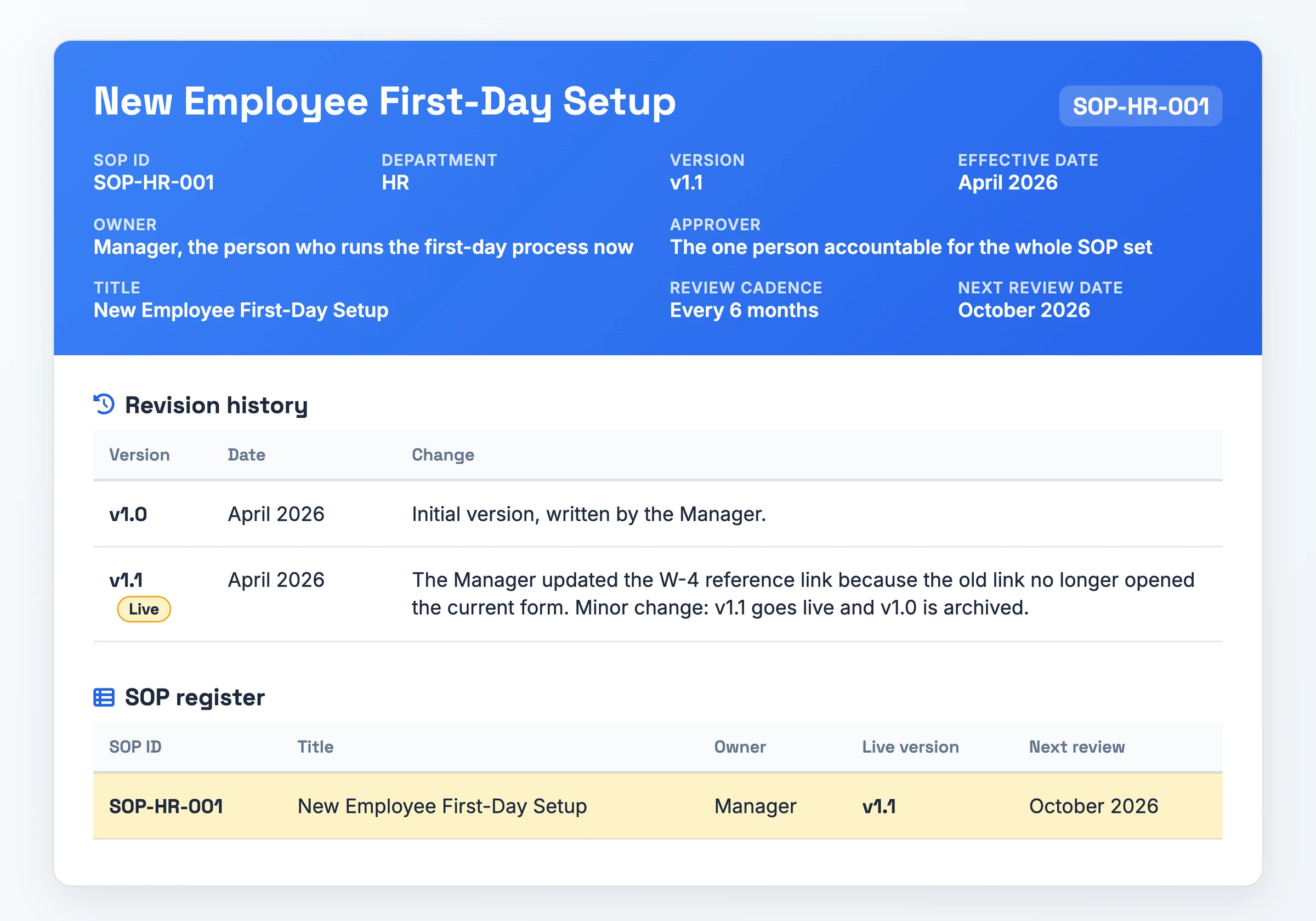The height and width of the screenshot is (921, 1316).
Task: Click the Owner column header in register
Action: (739, 747)
